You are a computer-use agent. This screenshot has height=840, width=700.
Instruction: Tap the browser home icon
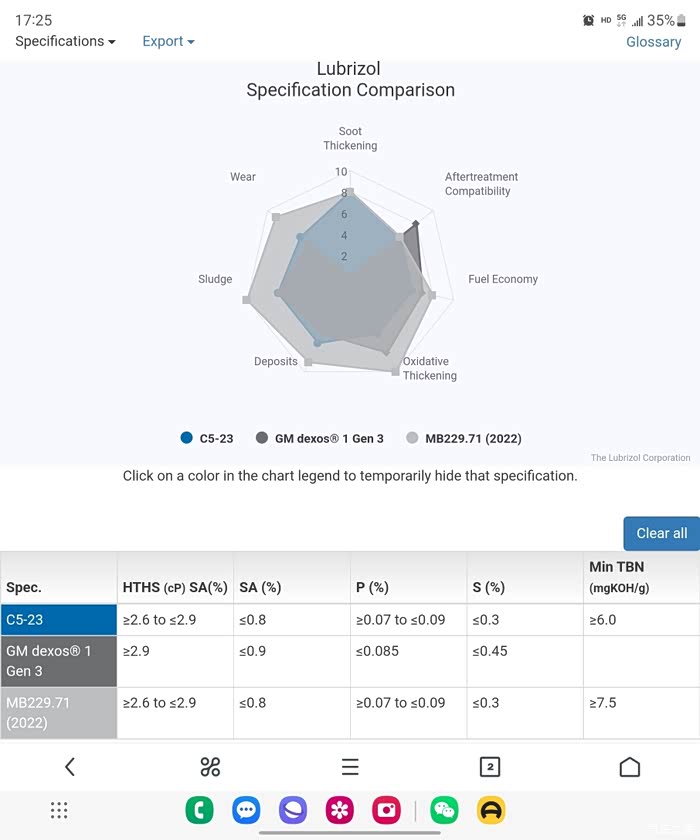tap(629, 767)
